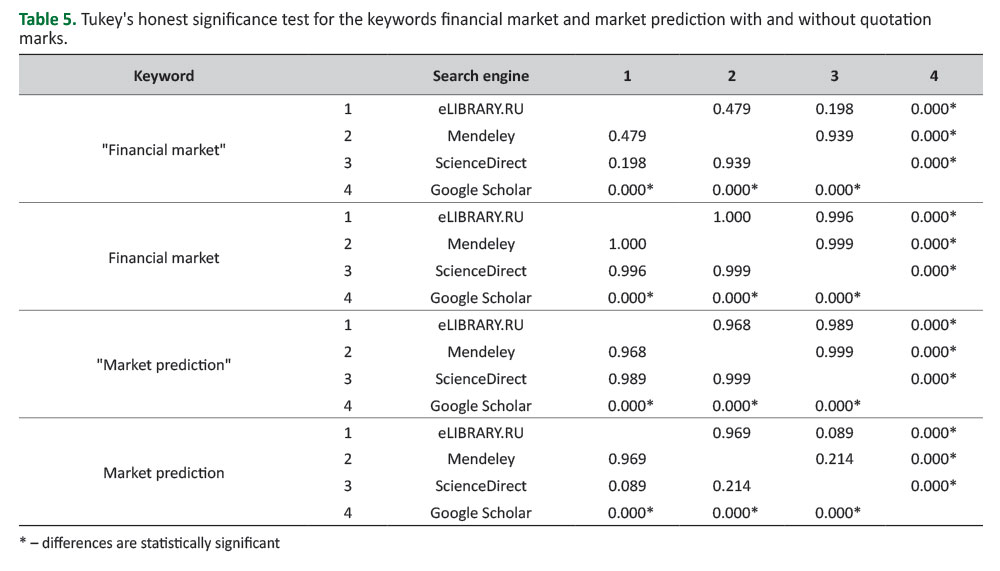Select 0.089 in the eLIBRARY.RU row
Image resolution: width=1000 pixels, height=571 pixels.
click(x=834, y=432)
